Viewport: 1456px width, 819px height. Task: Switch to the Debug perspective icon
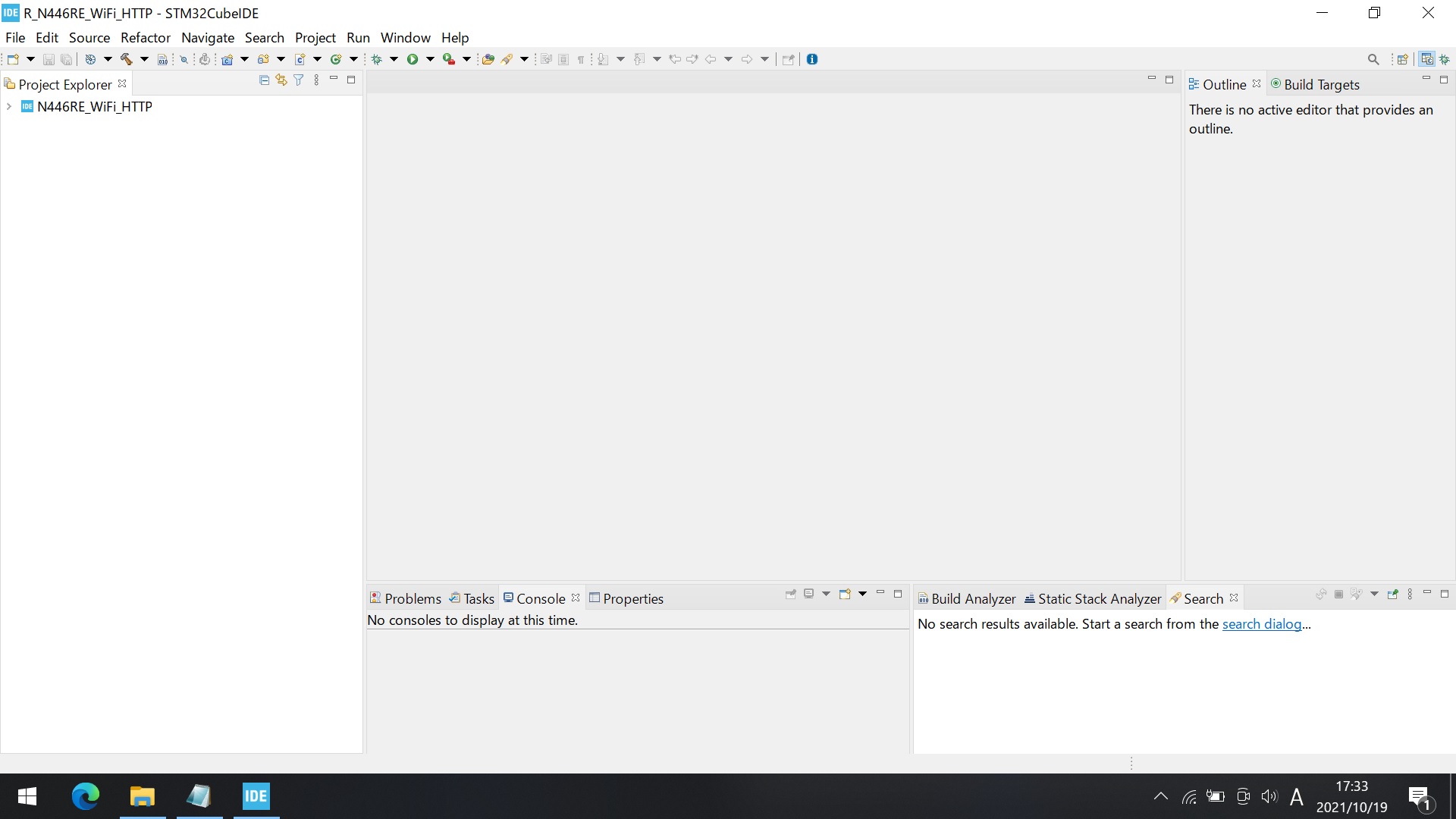[x=1445, y=59]
